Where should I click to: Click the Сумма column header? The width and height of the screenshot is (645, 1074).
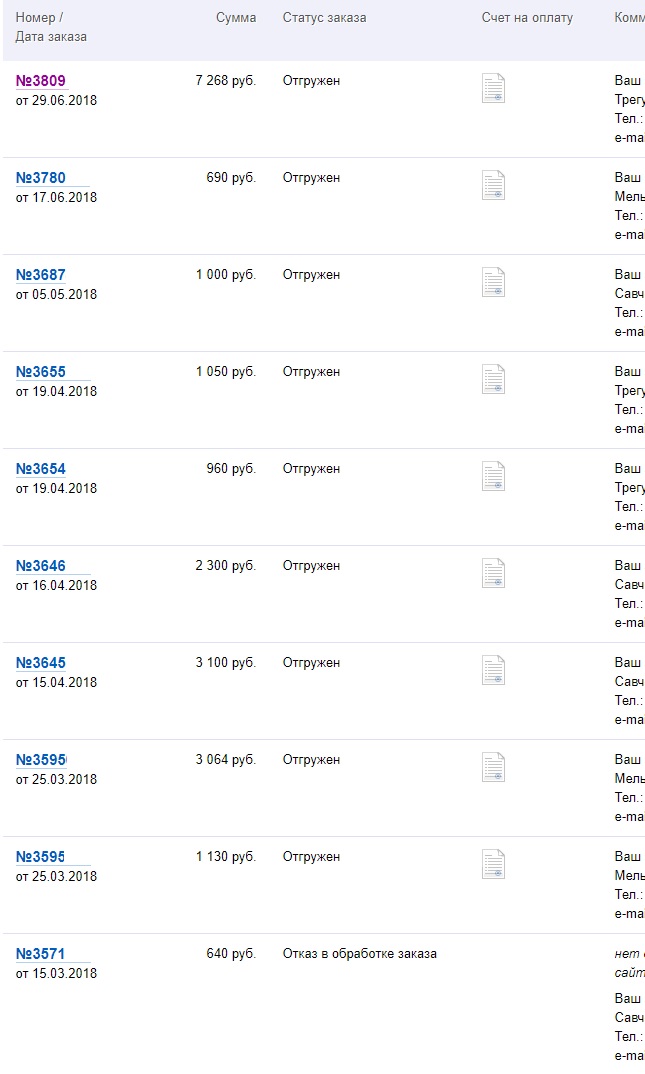pos(236,18)
